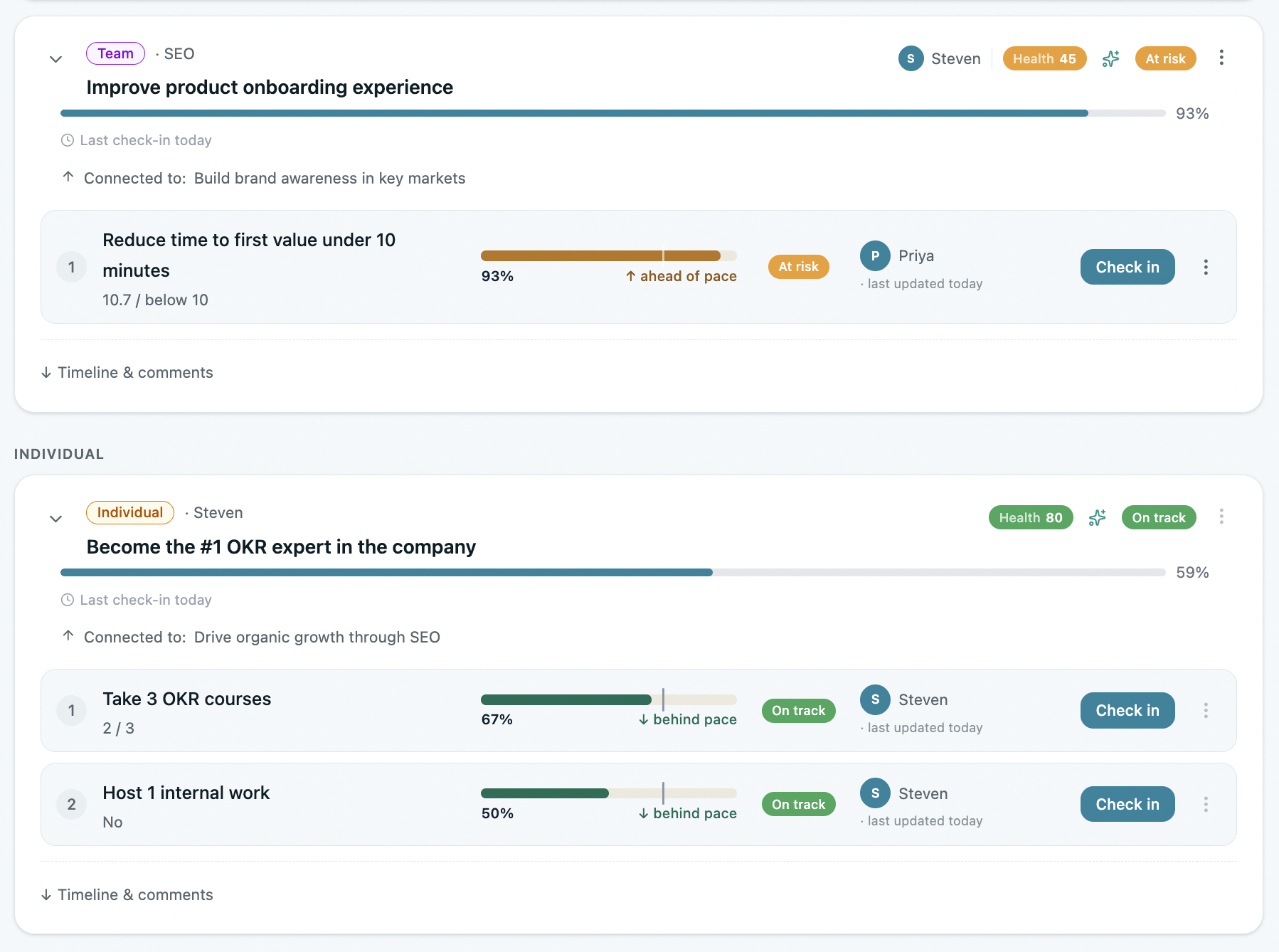Check in on Take 3 OKR courses
1279x952 pixels.
coord(1127,710)
